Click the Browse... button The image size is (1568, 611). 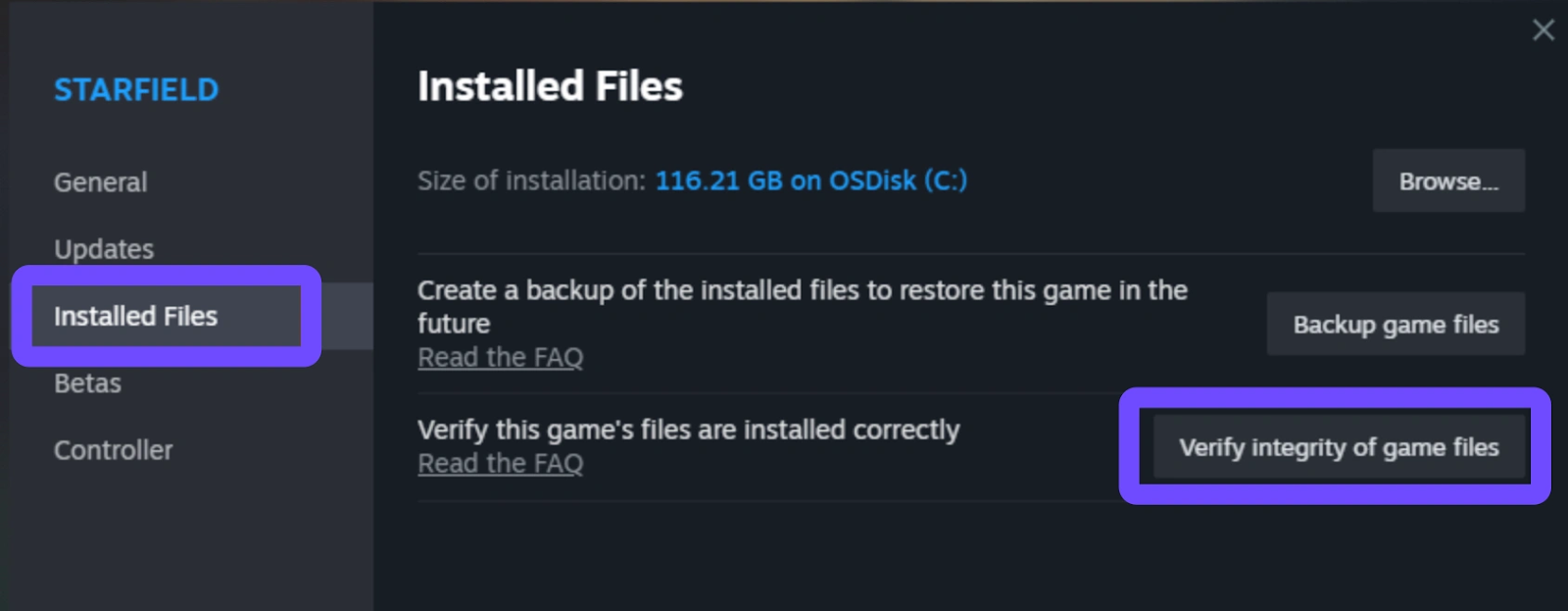click(1447, 181)
